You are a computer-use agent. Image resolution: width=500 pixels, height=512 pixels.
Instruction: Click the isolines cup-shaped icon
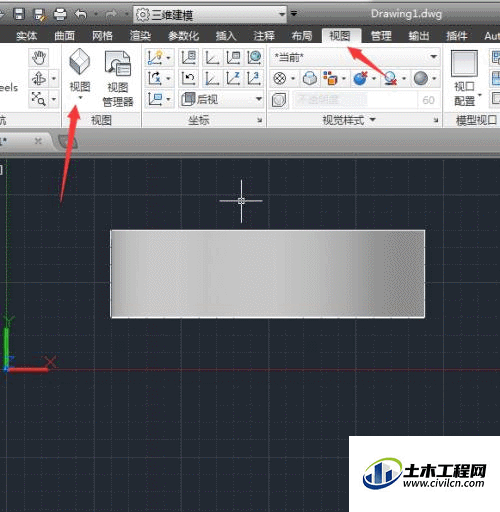(310, 79)
